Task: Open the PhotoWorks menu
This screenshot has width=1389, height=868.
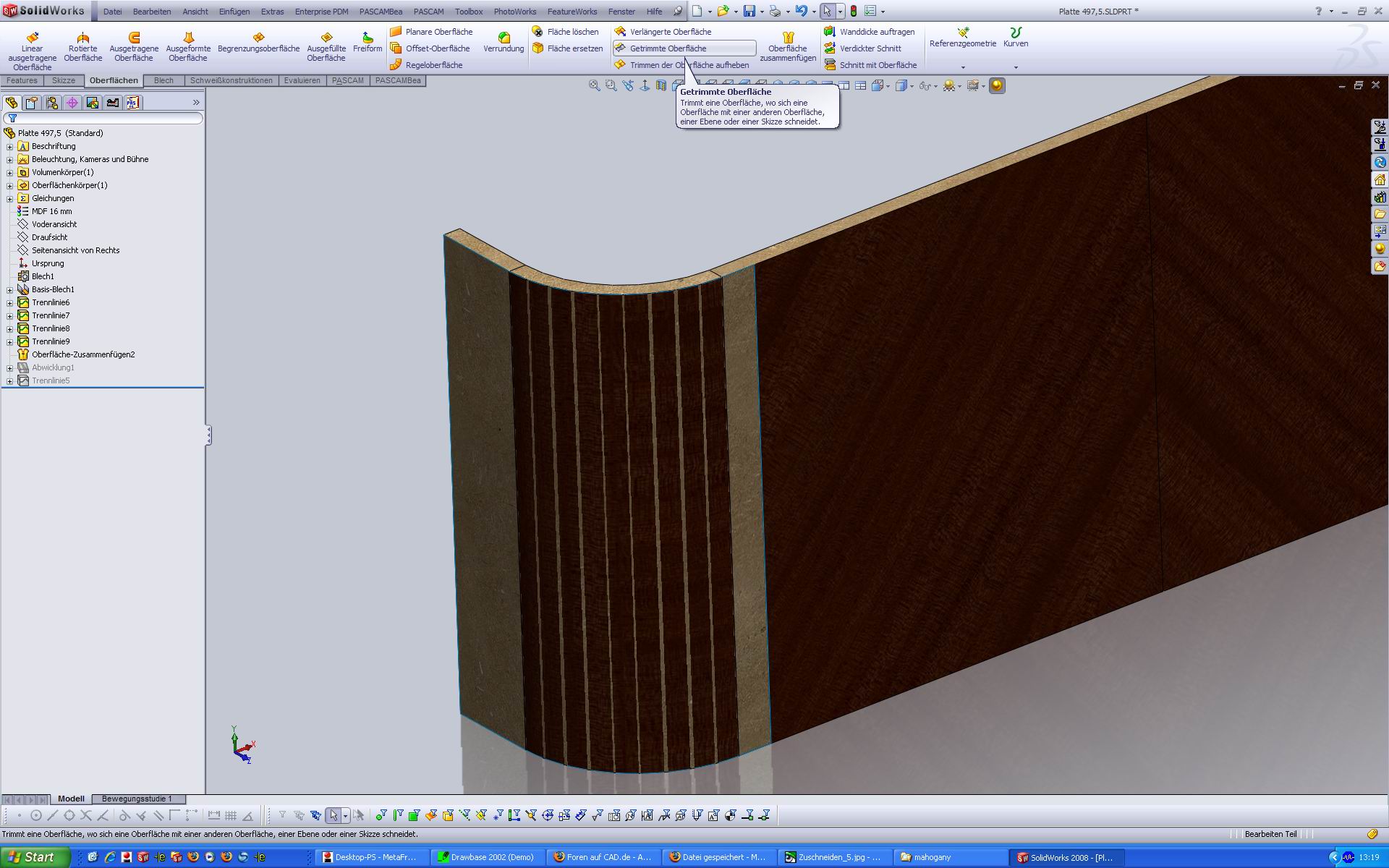Action: coord(515,12)
